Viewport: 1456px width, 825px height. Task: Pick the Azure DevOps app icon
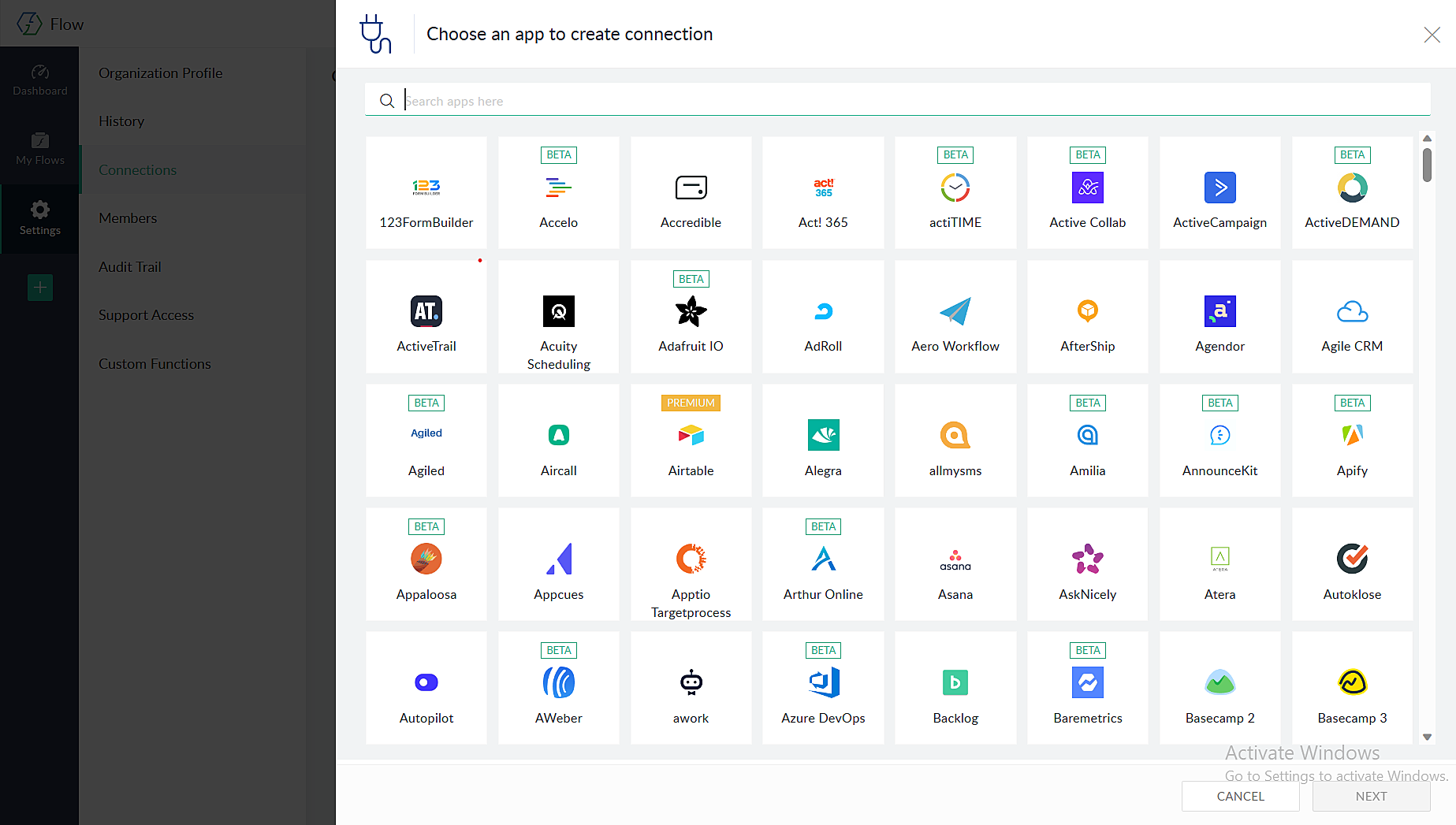click(823, 682)
